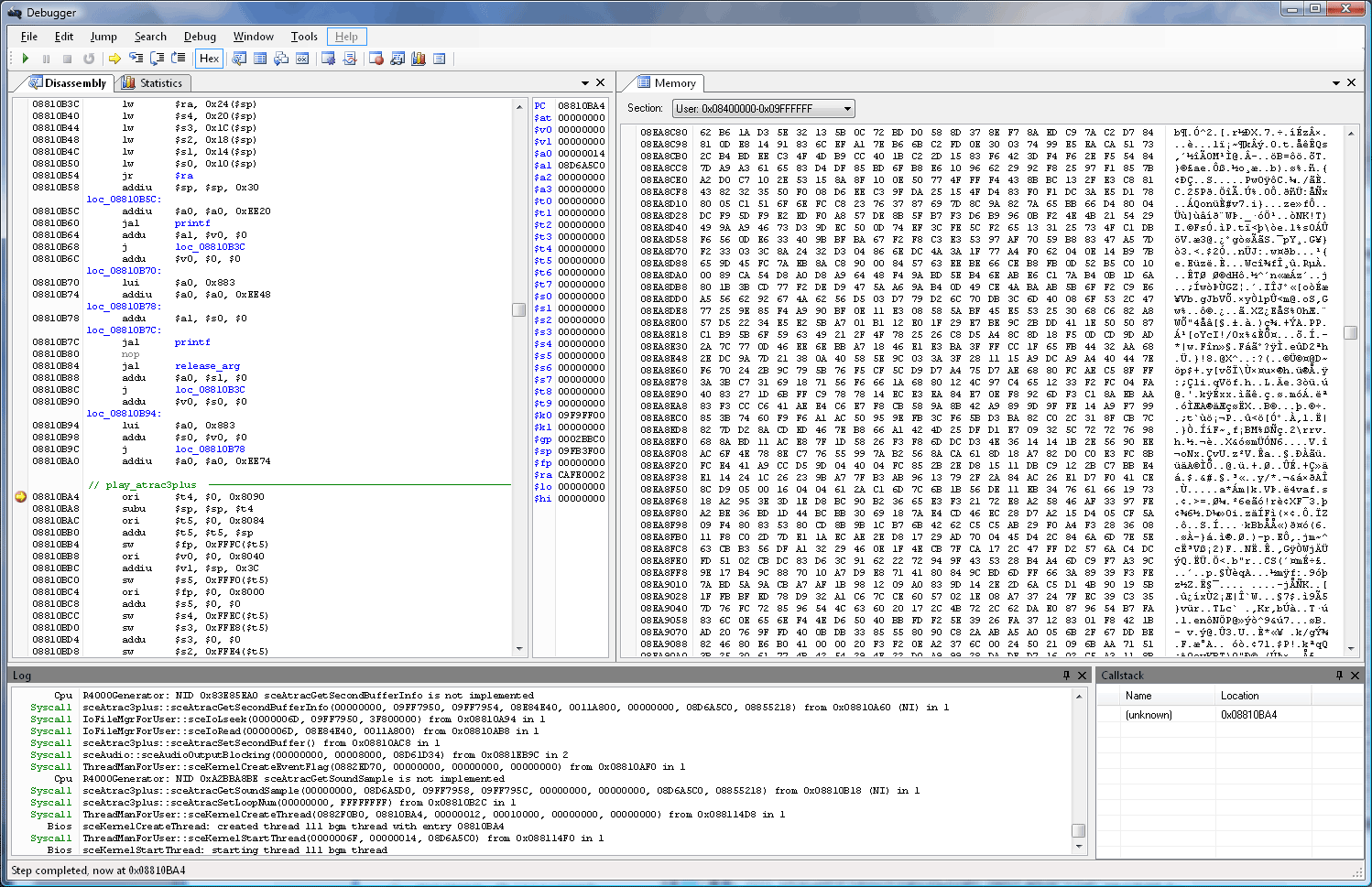Open the disassembly view toolbar icon
The width and height of the screenshot is (1372, 887).
239,59
